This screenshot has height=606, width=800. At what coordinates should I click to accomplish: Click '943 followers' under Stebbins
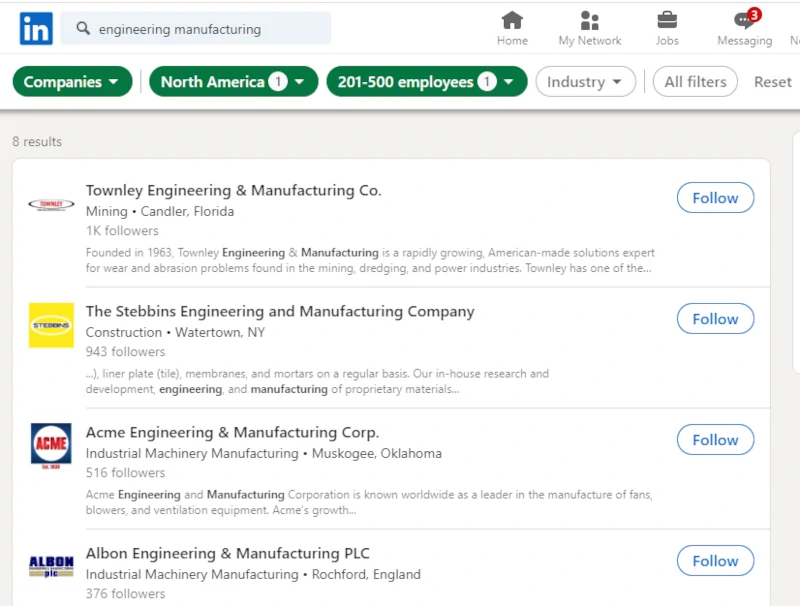click(x=125, y=351)
